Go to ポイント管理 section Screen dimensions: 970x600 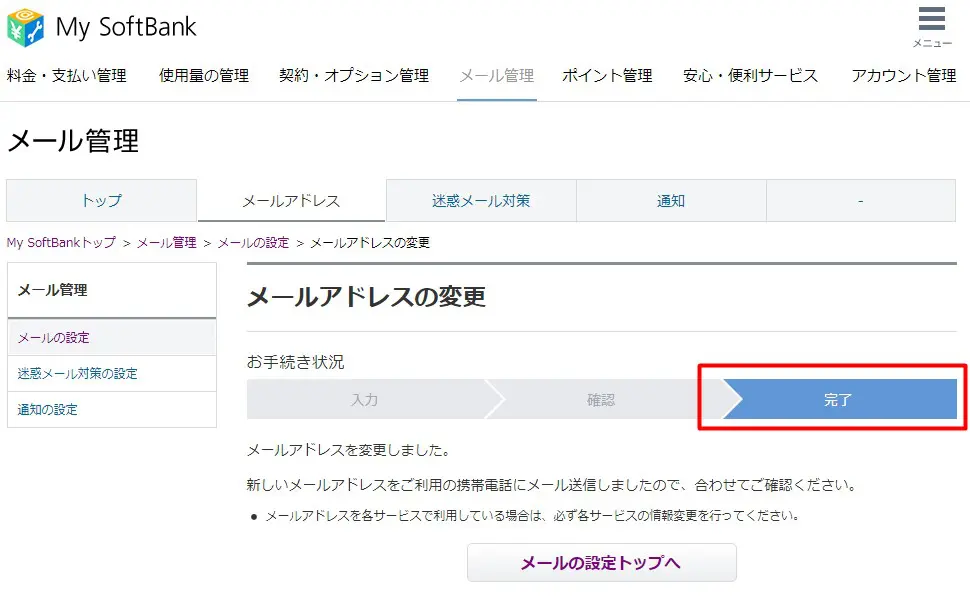[607, 76]
